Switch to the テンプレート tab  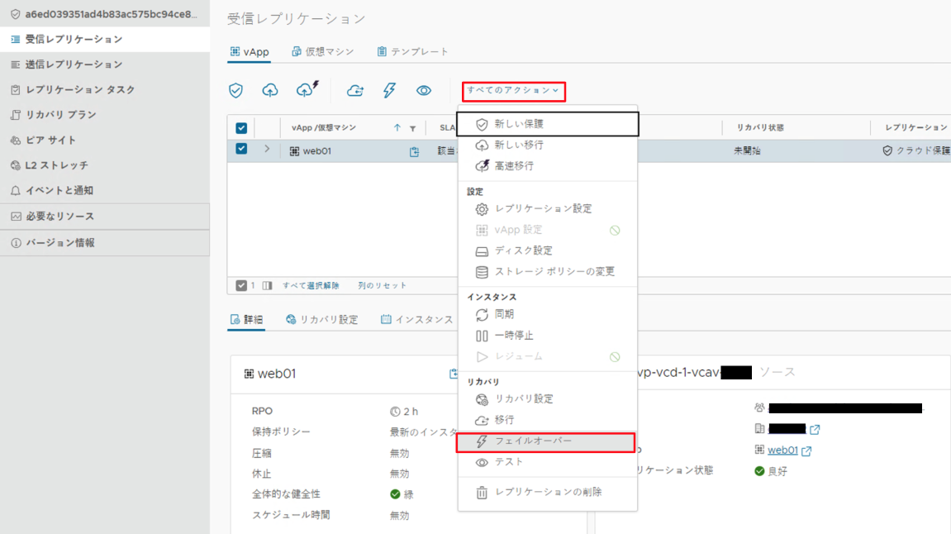coord(412,52)
